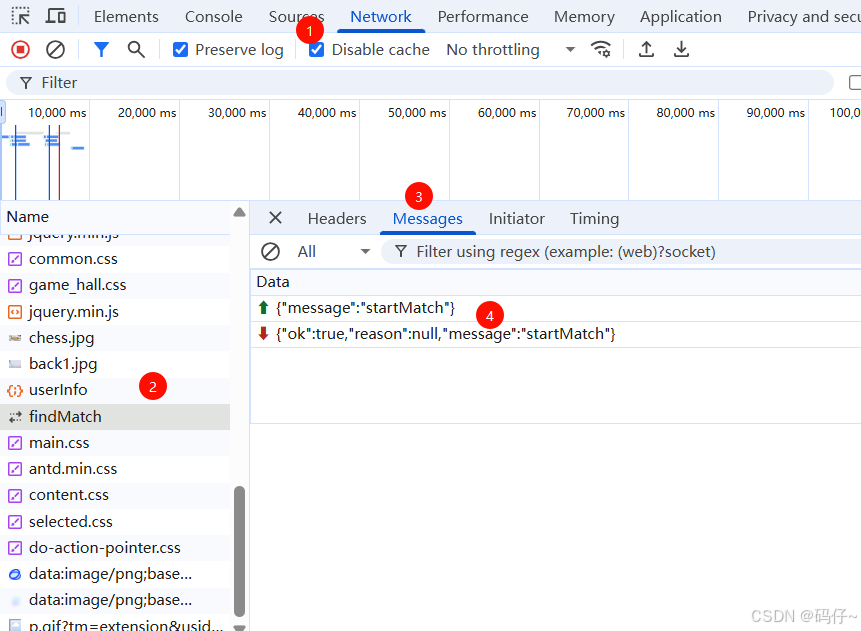Toggle the device toolbar icon
Image resolution: width=861 pixels, height=631 pixels.
click(x=55, y=16)
